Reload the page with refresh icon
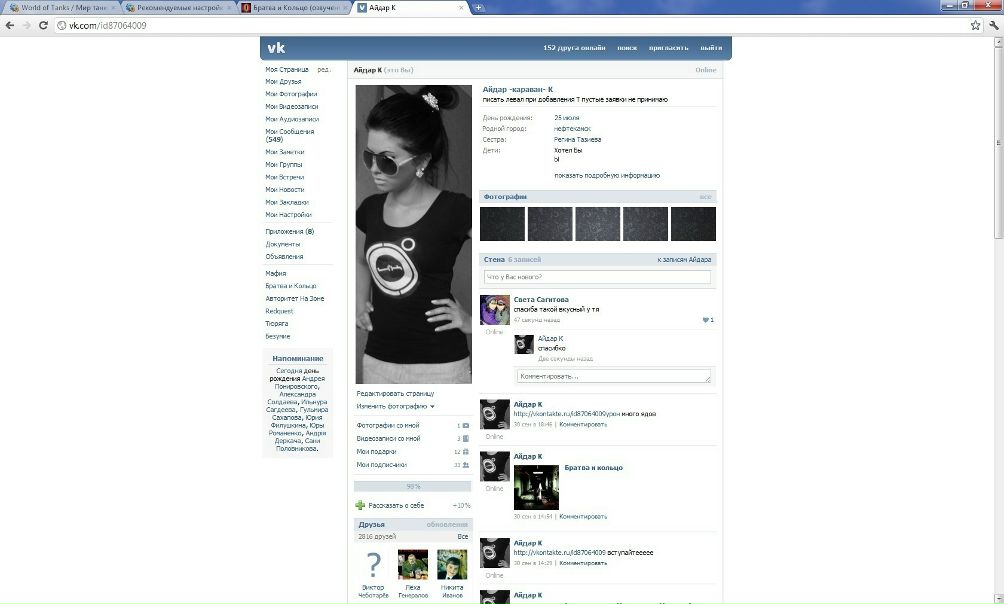Viewport: 1004px width, 604px height. coord(44,25)
